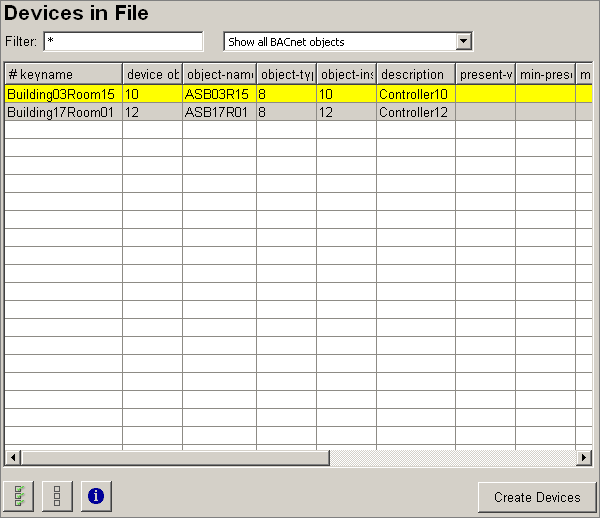Click the ASB17R01 object name cell

218,112
